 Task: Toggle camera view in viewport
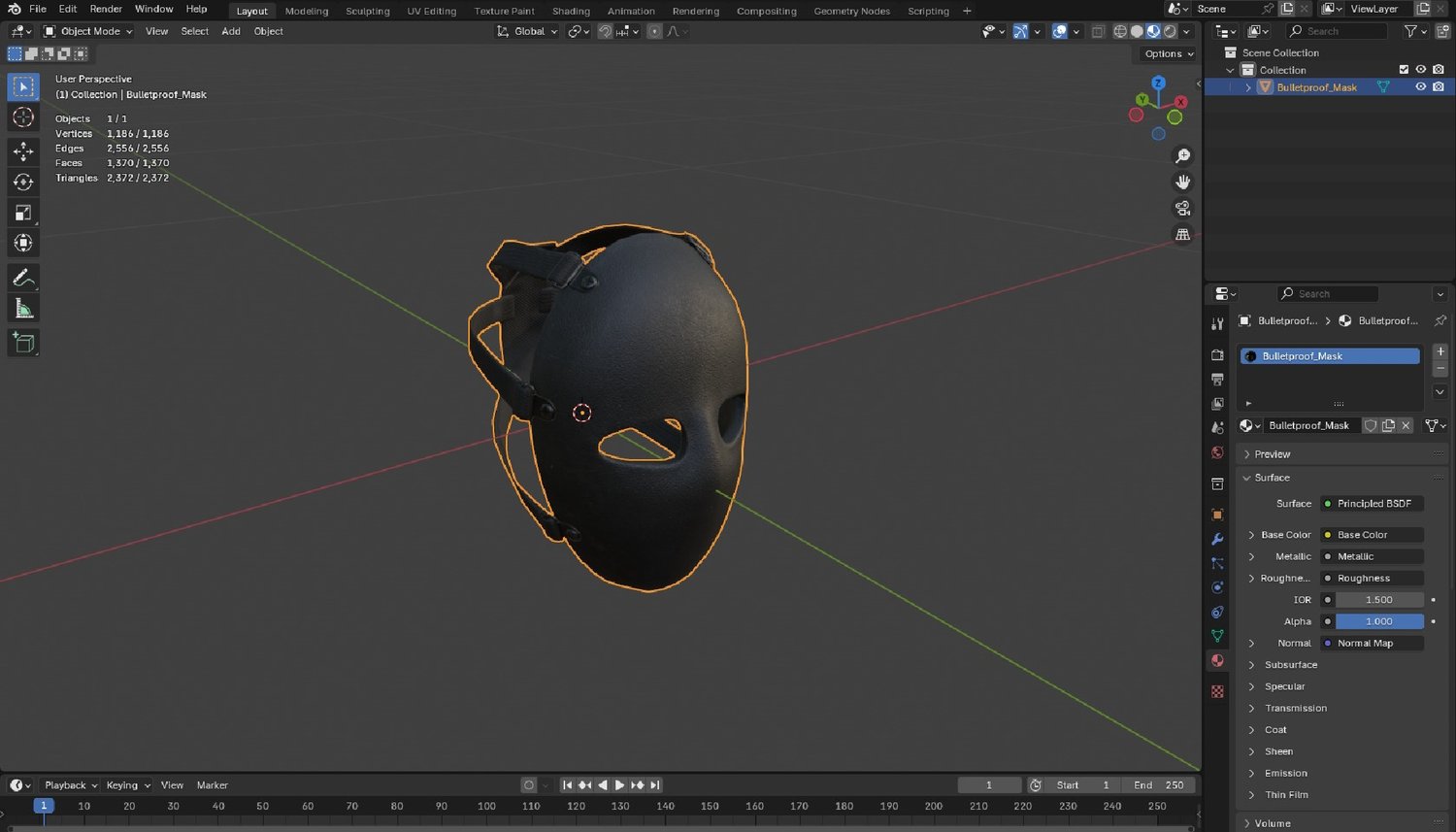tap(1182, 208)
